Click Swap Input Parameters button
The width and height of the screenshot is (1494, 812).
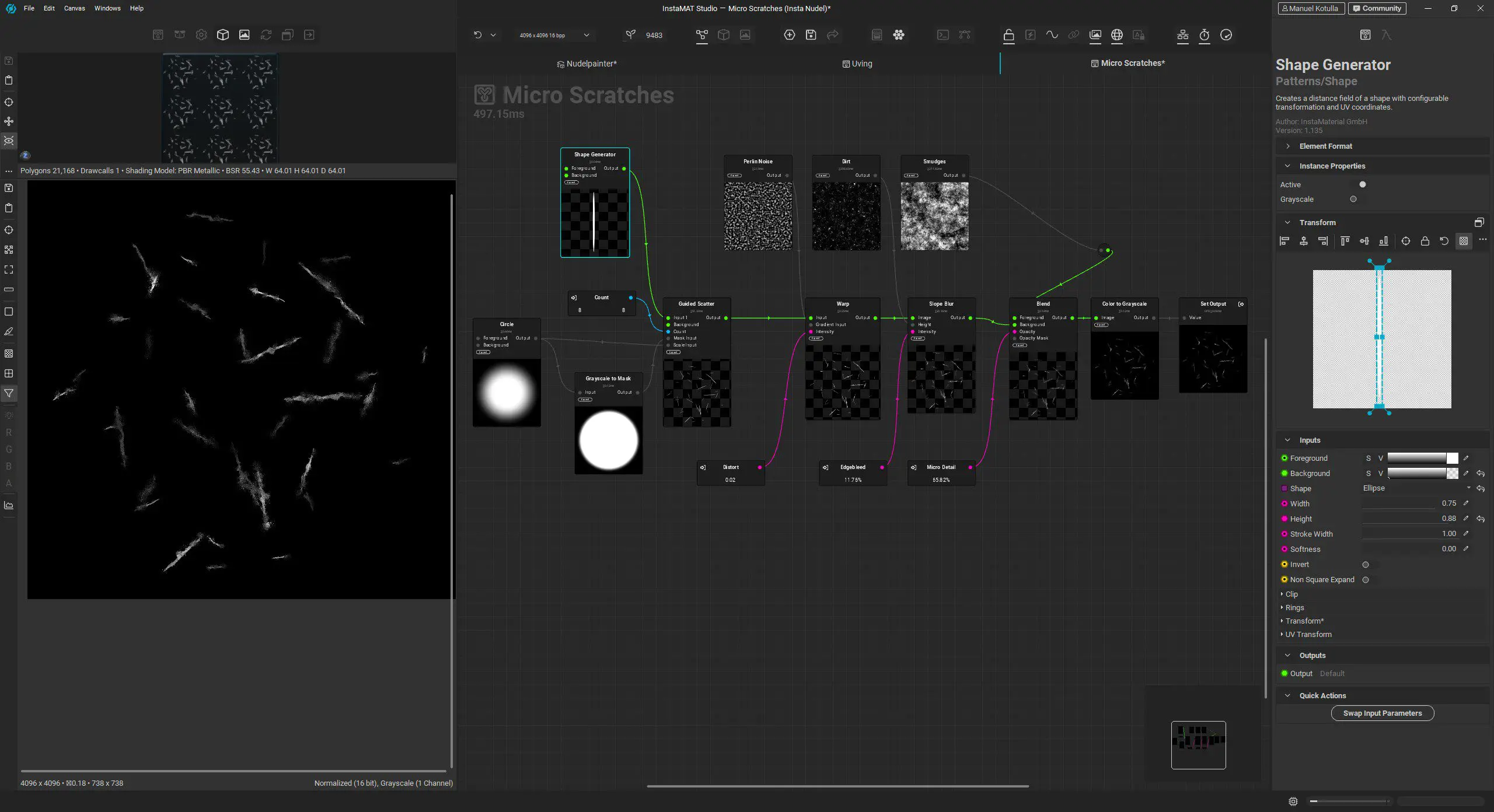(x=1382, y=713)
